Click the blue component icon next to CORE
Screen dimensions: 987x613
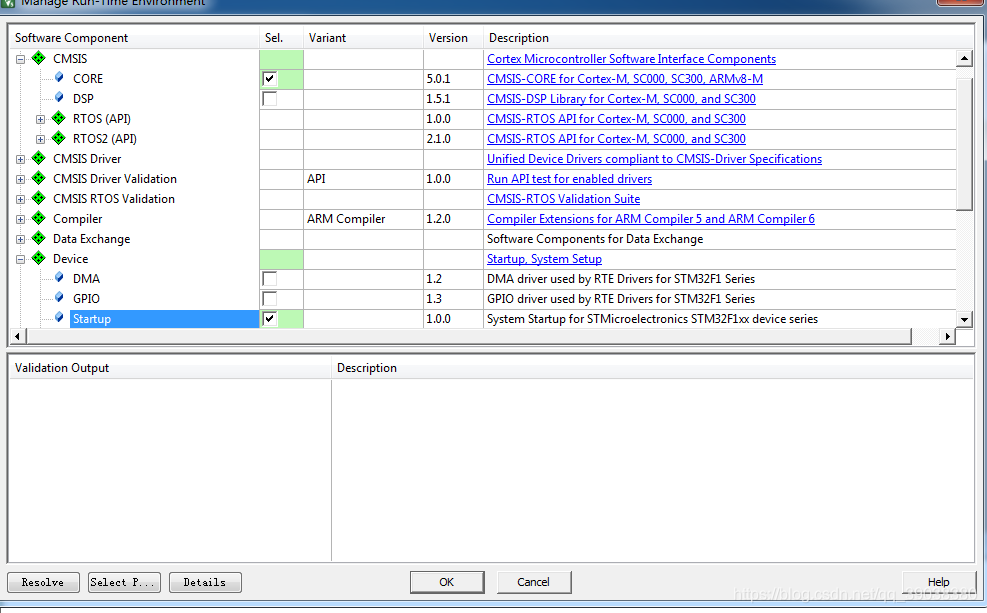[59, 77]
